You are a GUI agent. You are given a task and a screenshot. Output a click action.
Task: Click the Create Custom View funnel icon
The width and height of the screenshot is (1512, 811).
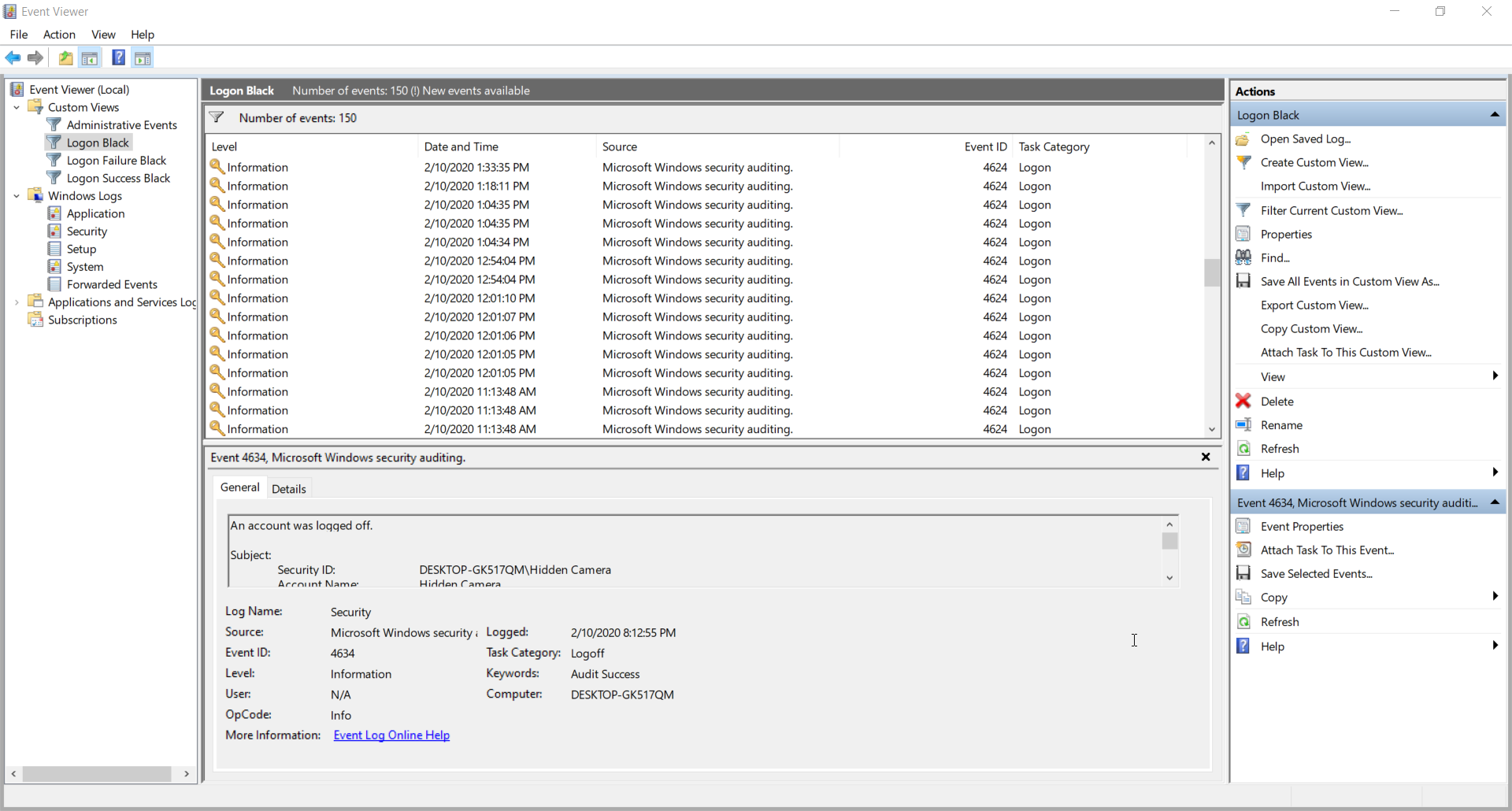pyautogui.click(x=1243, y=162)
